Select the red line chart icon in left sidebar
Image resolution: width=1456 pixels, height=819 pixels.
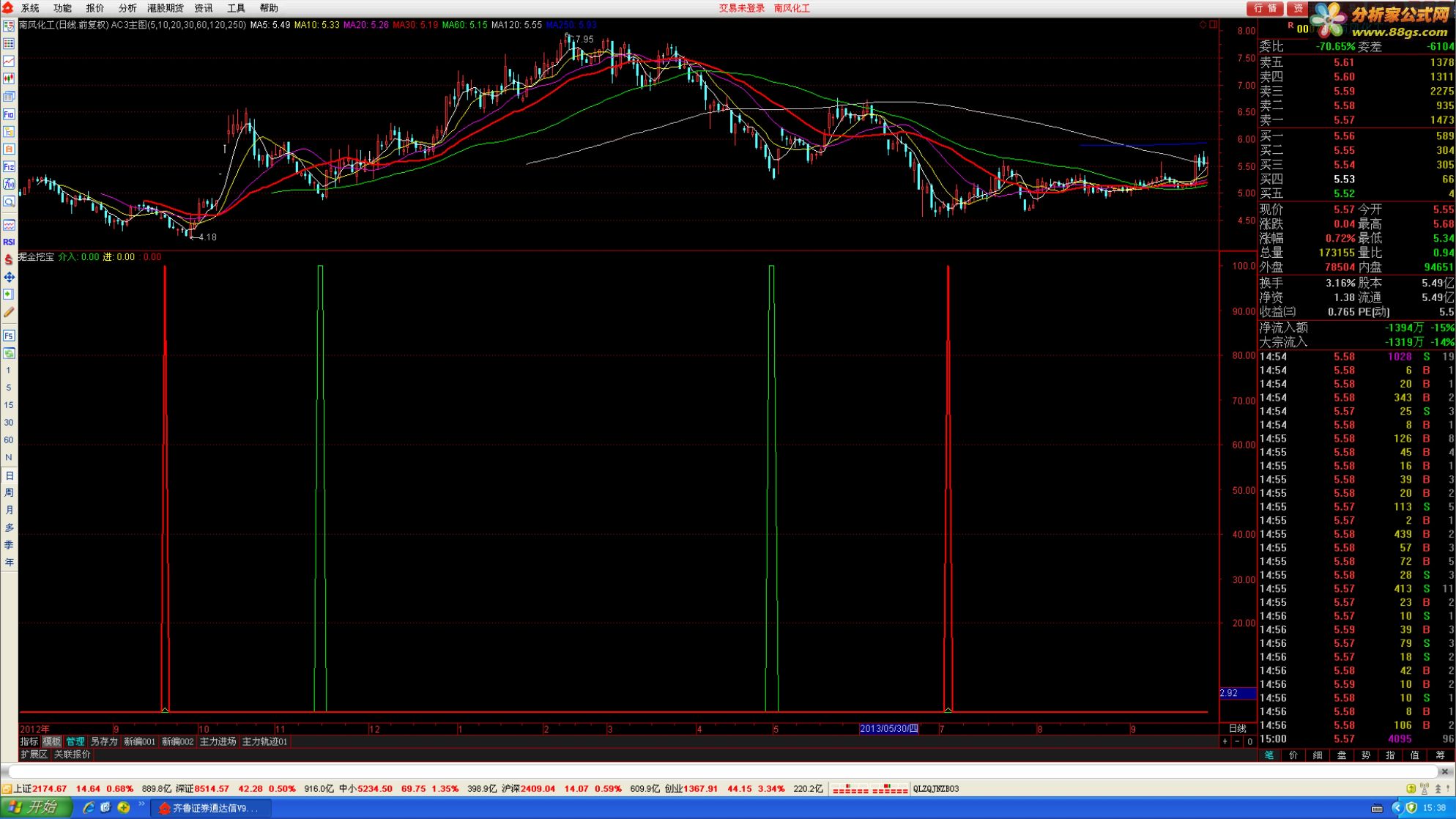pyautogui.click(x=9, y=62)
